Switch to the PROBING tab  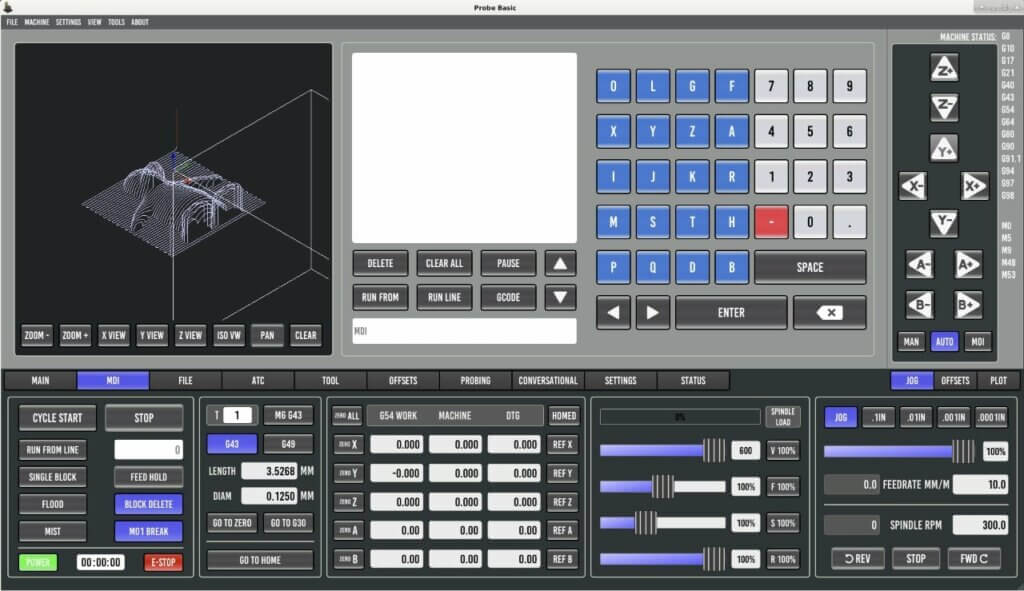click(x=474, y=380)
